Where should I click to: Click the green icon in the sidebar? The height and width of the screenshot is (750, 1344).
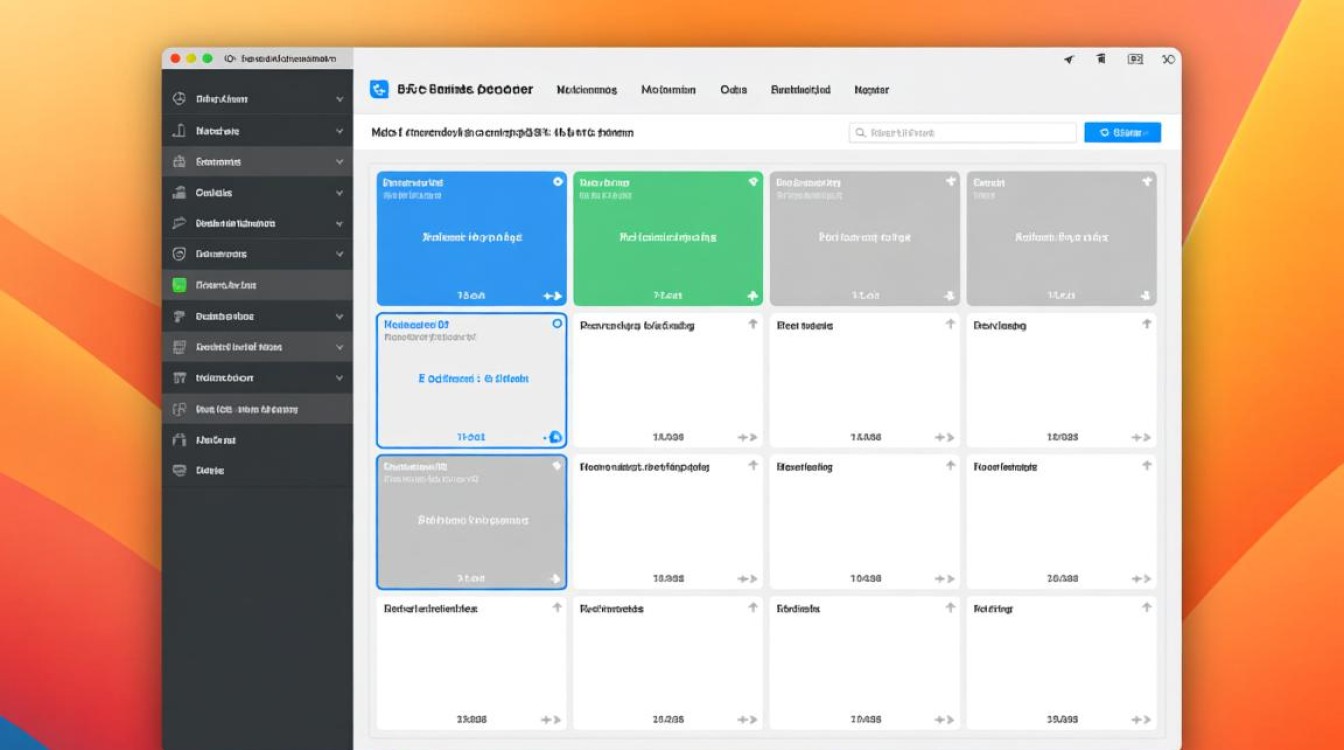179,285
